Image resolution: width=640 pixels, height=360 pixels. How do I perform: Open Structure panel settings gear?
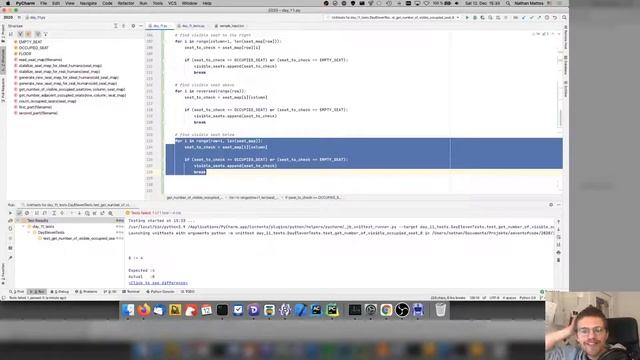click(x=133, y=26)
